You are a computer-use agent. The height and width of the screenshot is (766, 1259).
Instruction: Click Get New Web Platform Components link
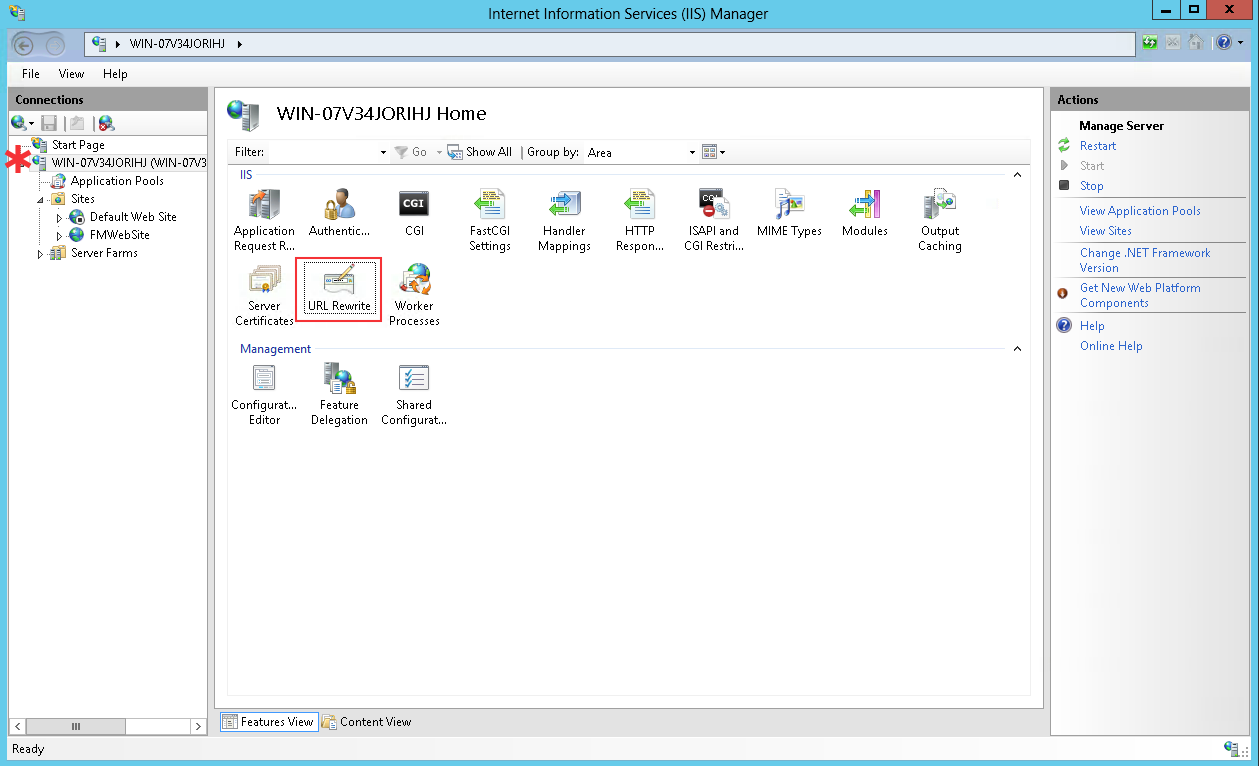click(x=1140, y=295)
